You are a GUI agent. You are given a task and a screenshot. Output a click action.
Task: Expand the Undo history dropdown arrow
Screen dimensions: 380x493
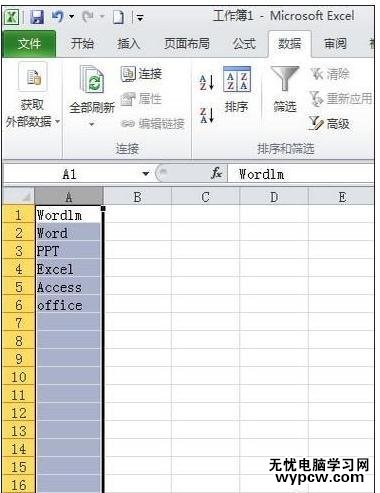pos(71,16)
